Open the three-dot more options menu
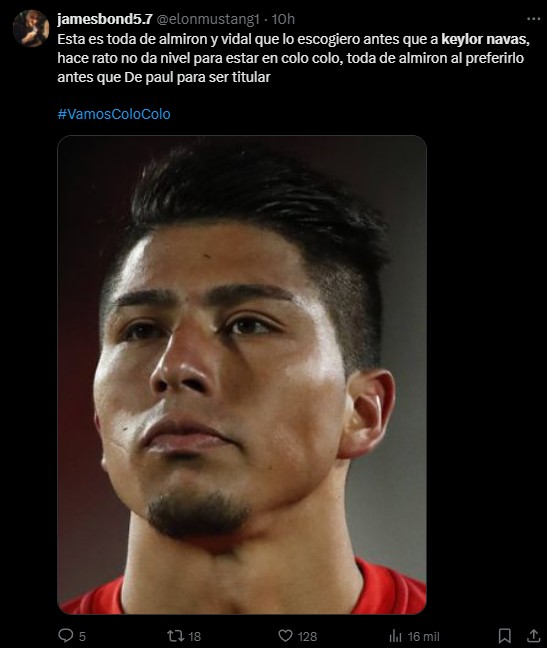Screen dimensions: 547x648 pos(534,19)
